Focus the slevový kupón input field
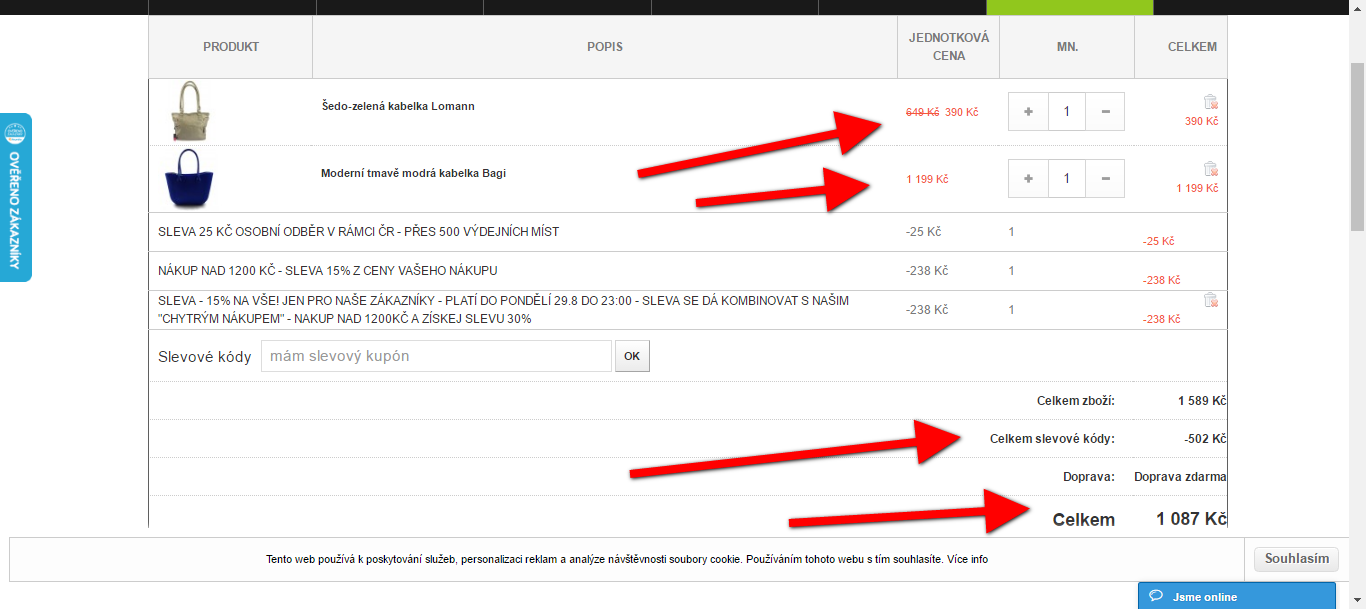 point(436,356)
